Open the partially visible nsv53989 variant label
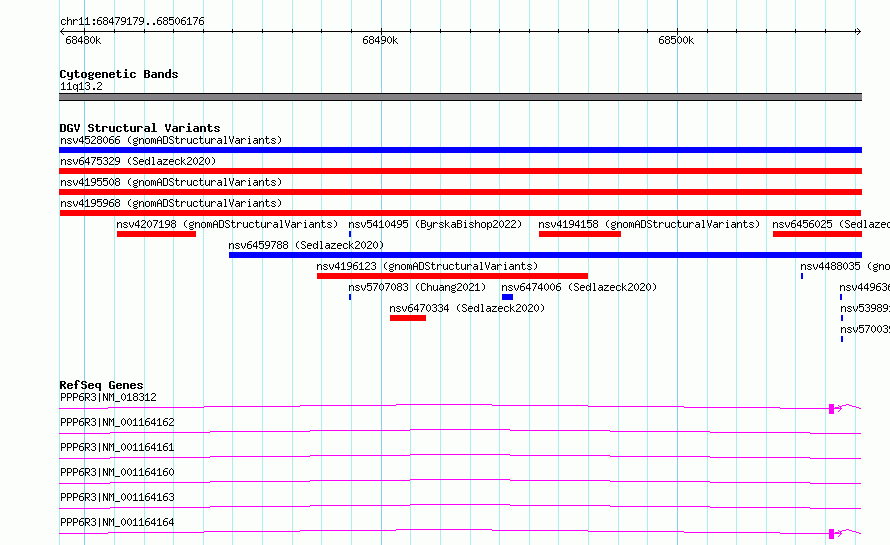The image size is (890, 545). click(x=864, y=308)
